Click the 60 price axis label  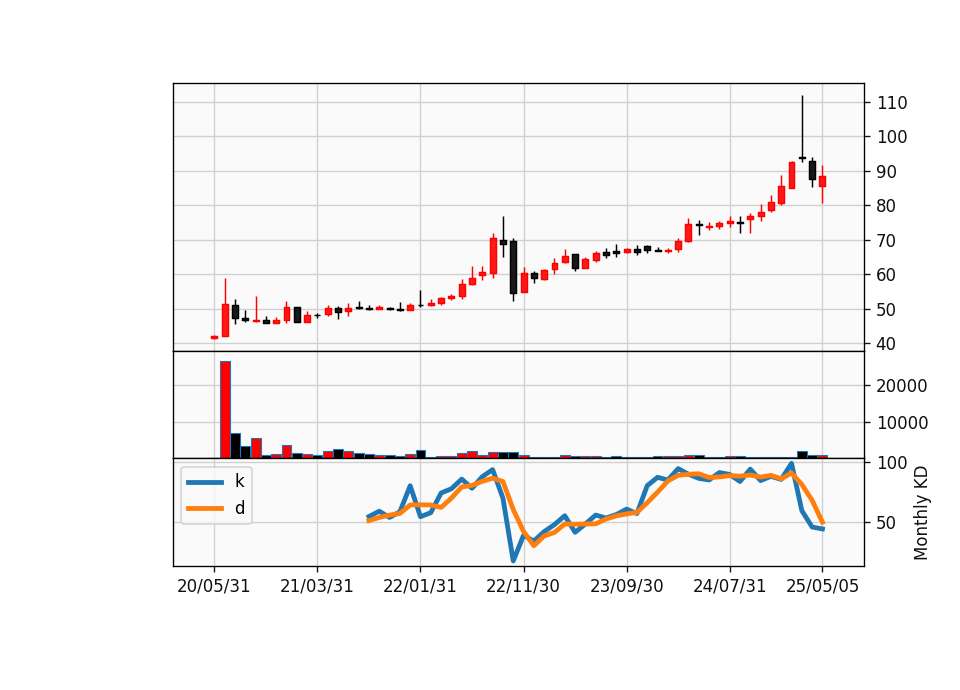[x=887, y=275]
